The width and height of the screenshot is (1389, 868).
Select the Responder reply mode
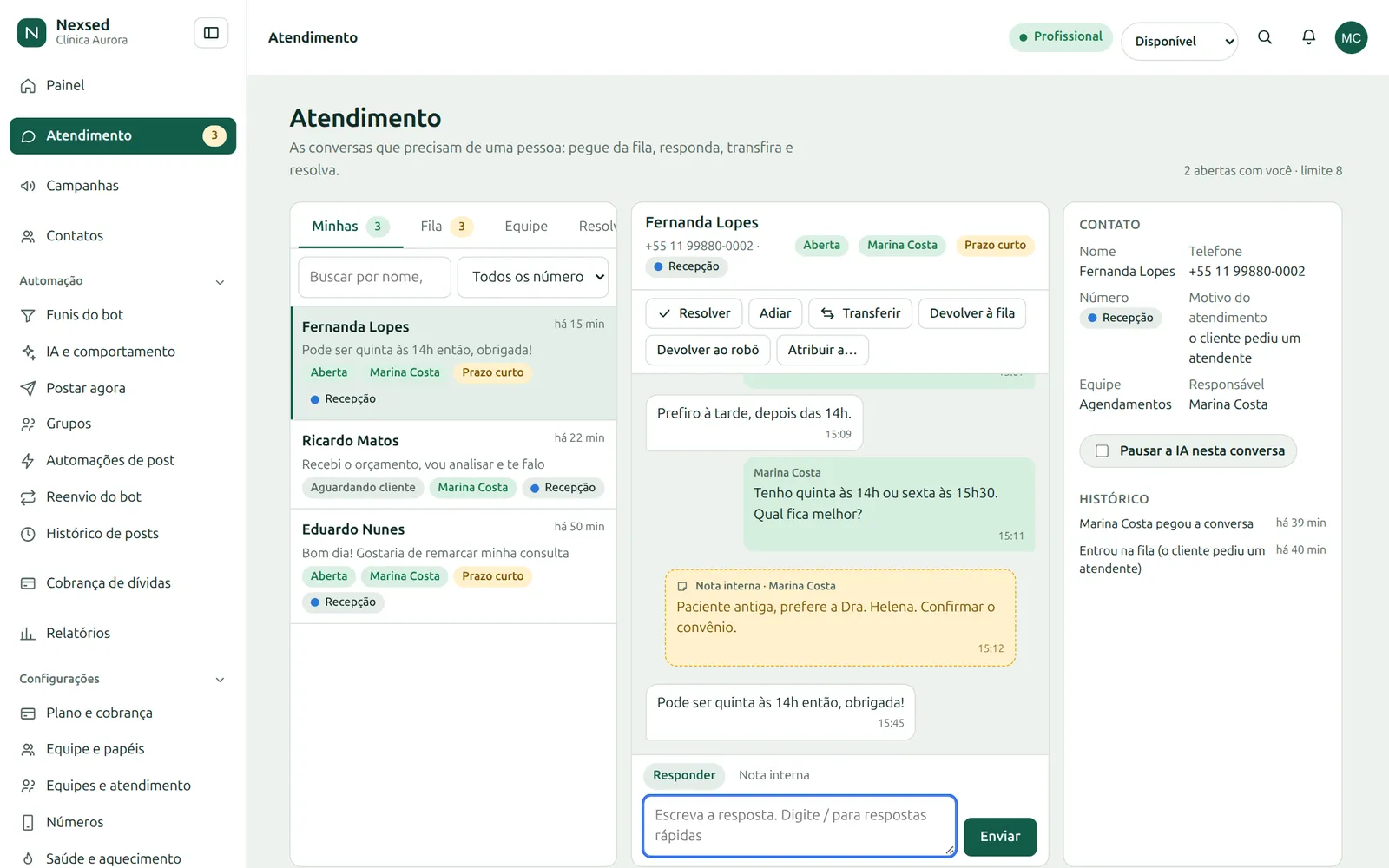point(684,775)
